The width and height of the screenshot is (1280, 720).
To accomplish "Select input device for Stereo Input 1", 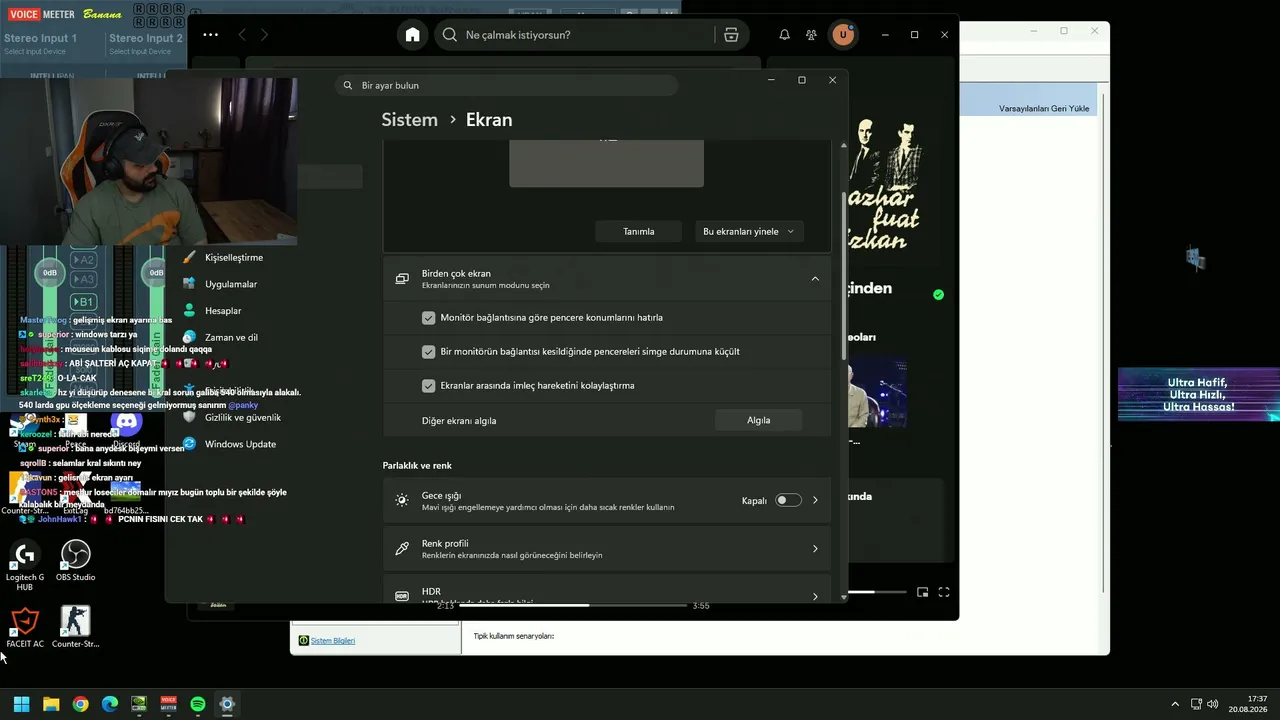I will click(35, 51).
